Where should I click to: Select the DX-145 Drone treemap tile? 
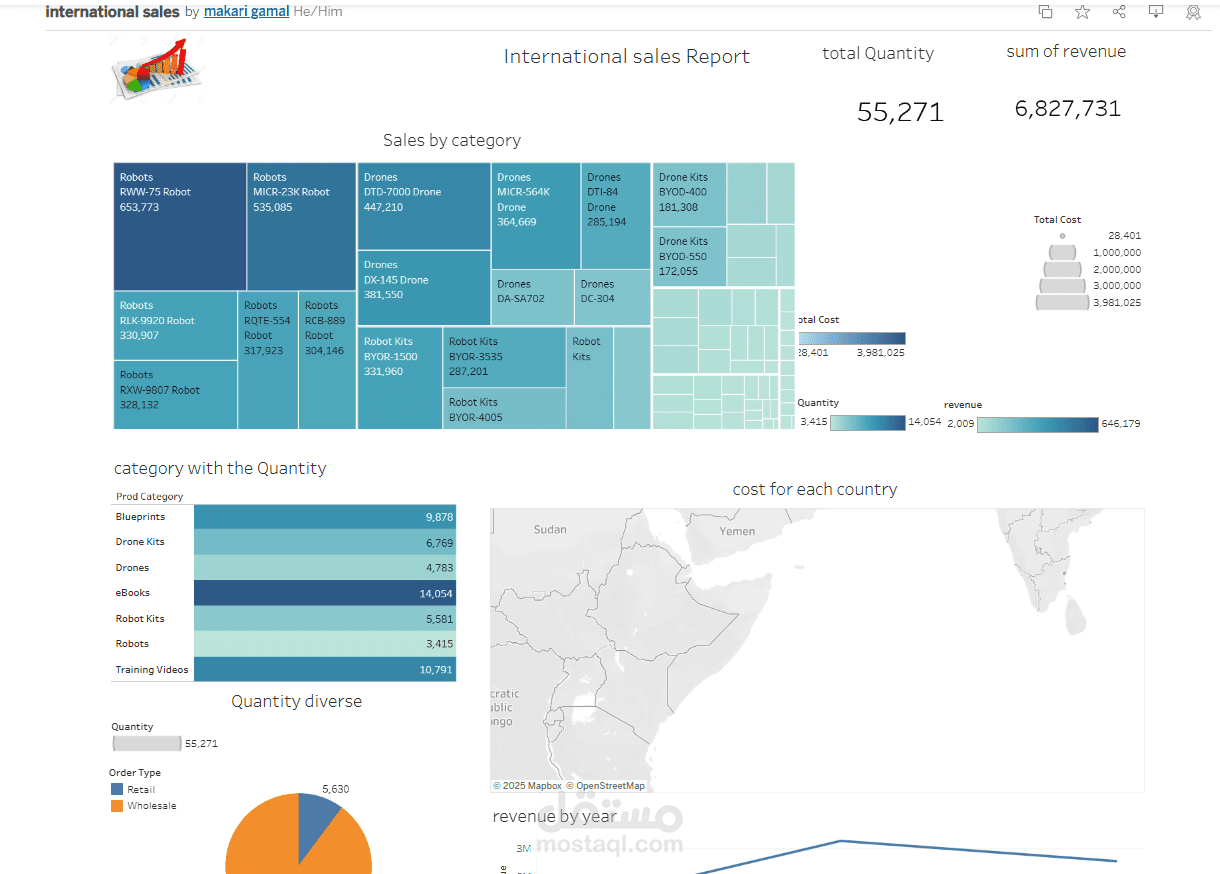coord(424,288)
